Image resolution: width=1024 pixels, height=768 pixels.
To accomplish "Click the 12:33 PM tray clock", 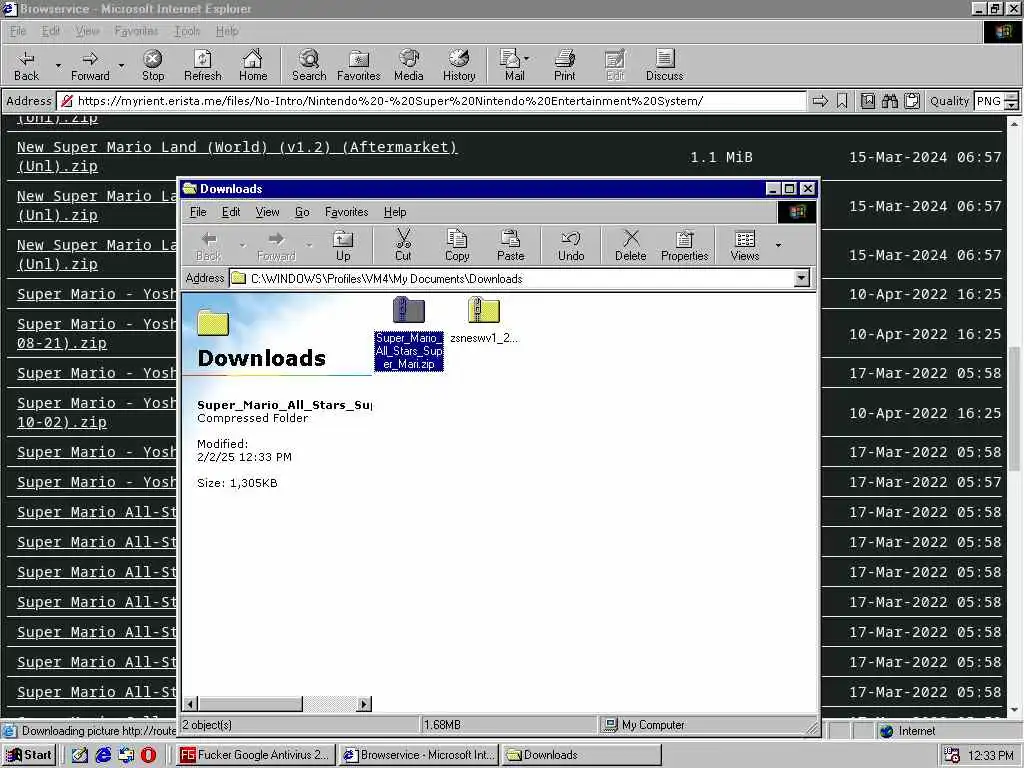I will 990,755.
